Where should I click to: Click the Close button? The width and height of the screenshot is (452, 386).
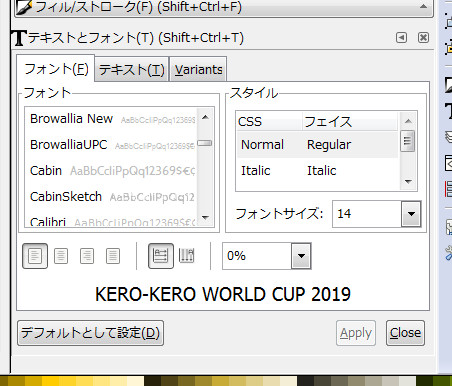point(405,333)
